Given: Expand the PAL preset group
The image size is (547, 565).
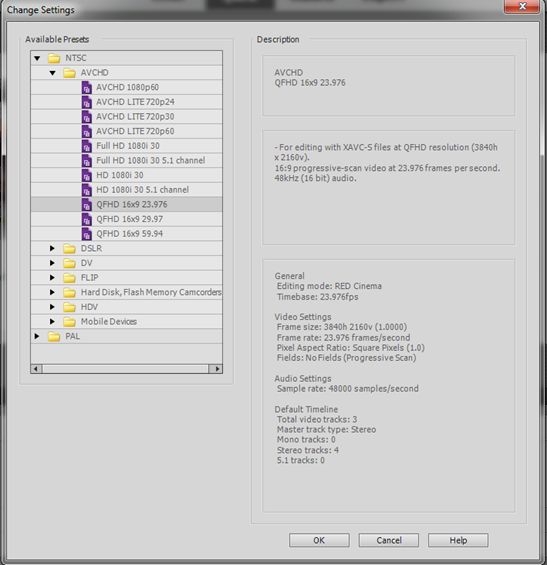Looking at the screenshot, I should (37, 336).
